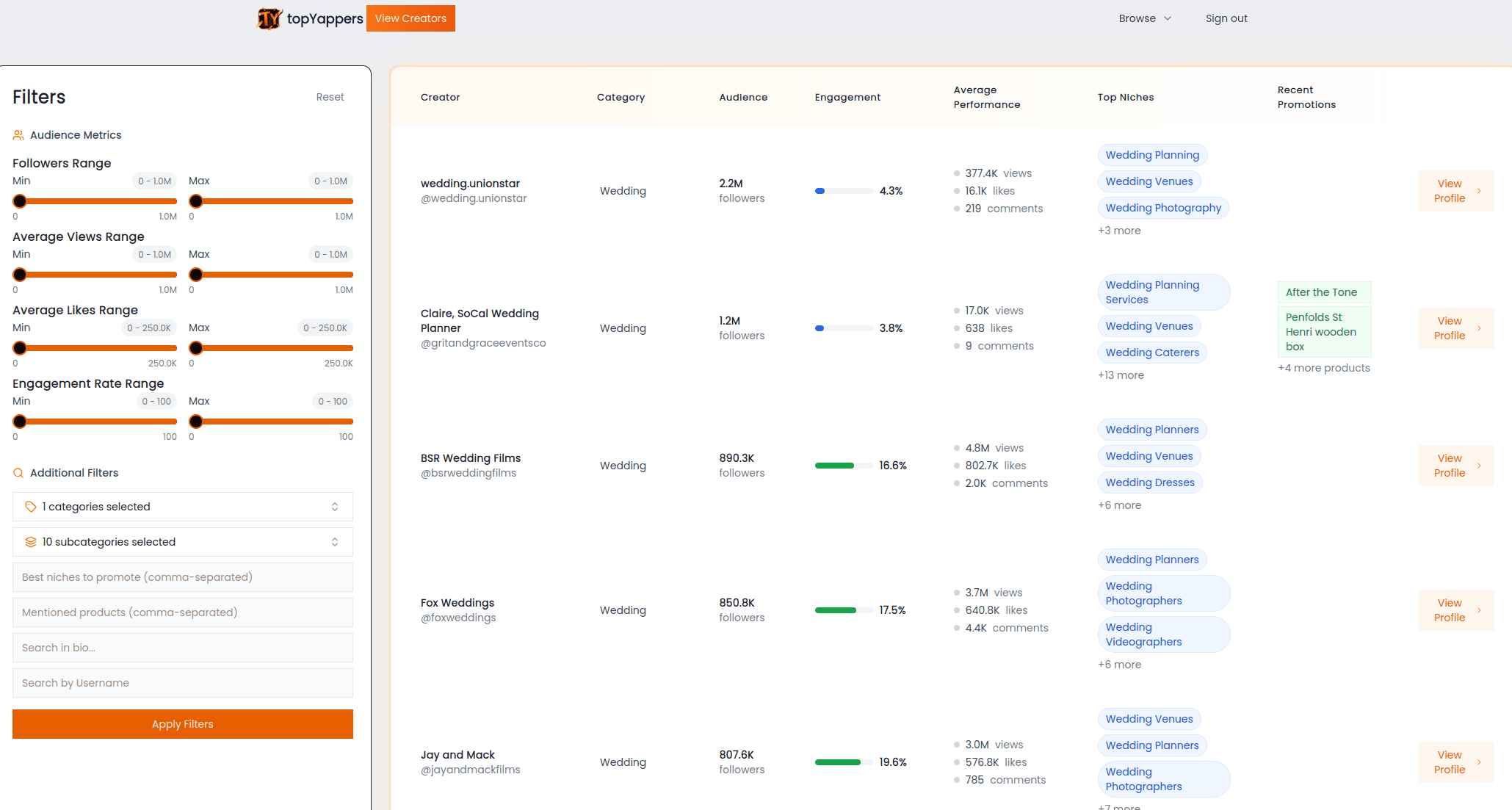Image resolution: width=1512 pixels, height=810 pixels.
Task: Click the tag icon in categories selector
Action: [x=31, y=507]
